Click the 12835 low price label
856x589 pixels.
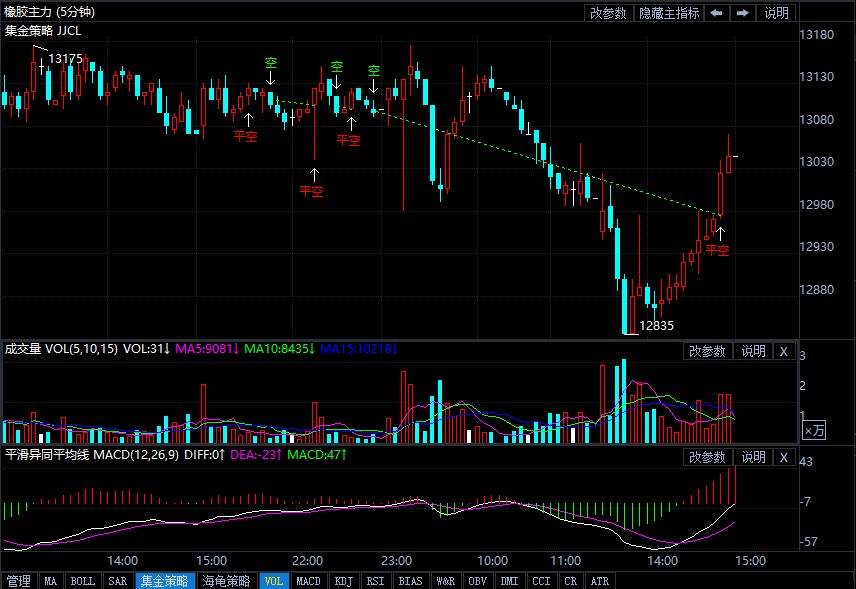click(657, 325)
